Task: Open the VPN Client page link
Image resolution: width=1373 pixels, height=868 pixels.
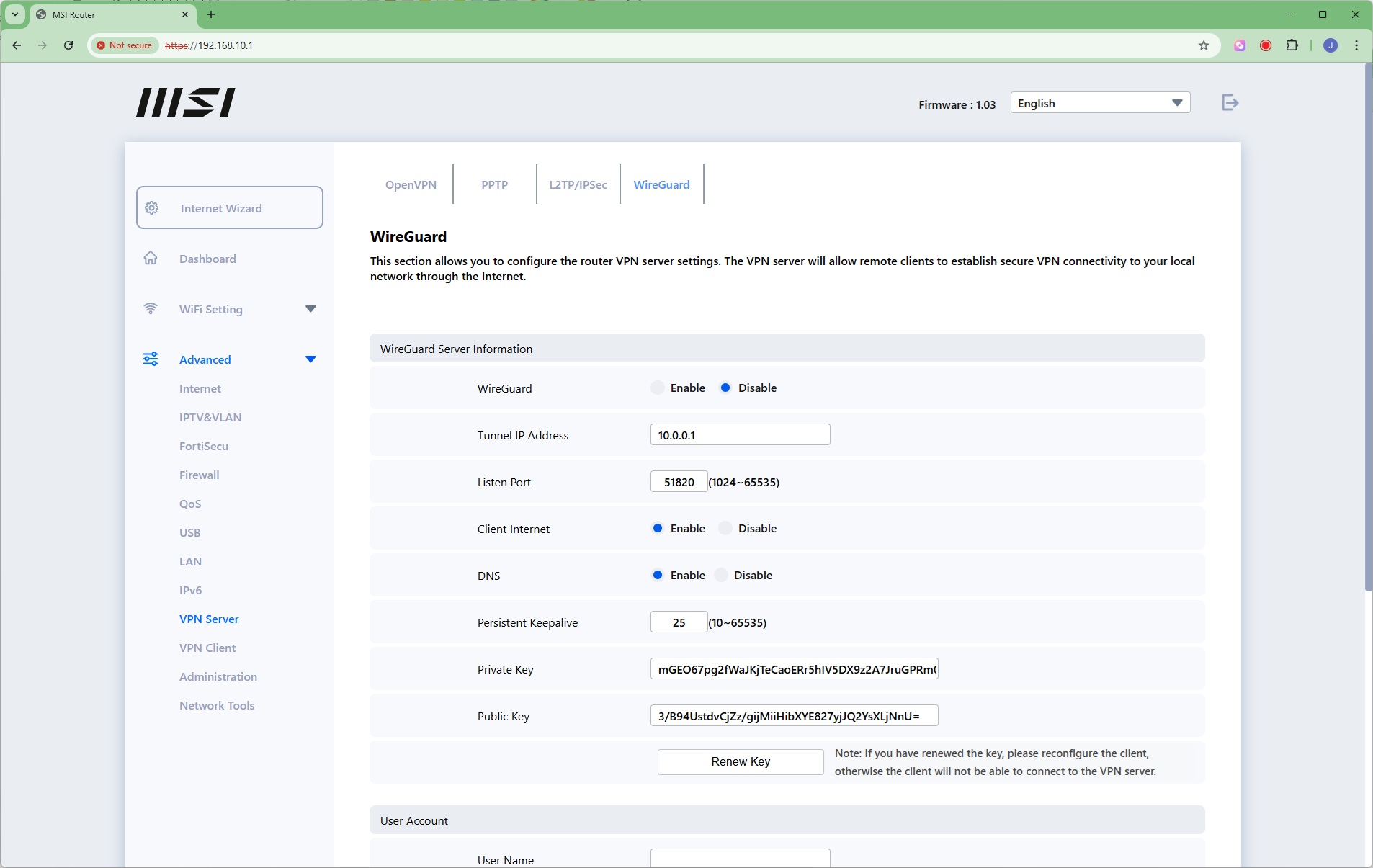Action: tap(207, 648)
